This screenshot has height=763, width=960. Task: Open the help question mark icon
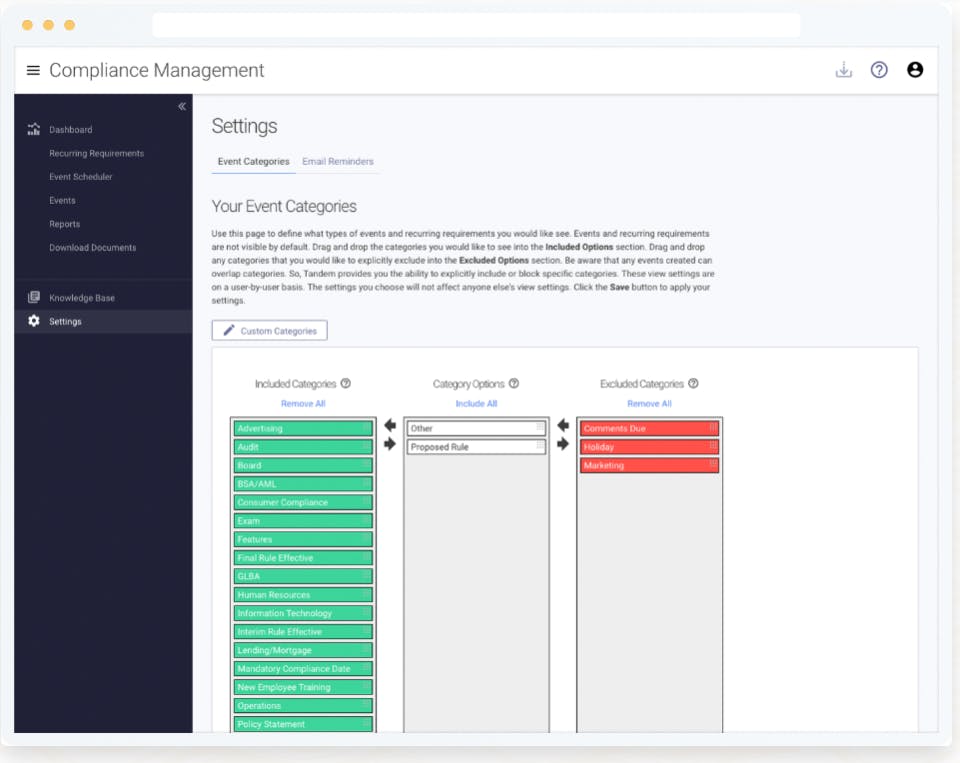(879, 70)
